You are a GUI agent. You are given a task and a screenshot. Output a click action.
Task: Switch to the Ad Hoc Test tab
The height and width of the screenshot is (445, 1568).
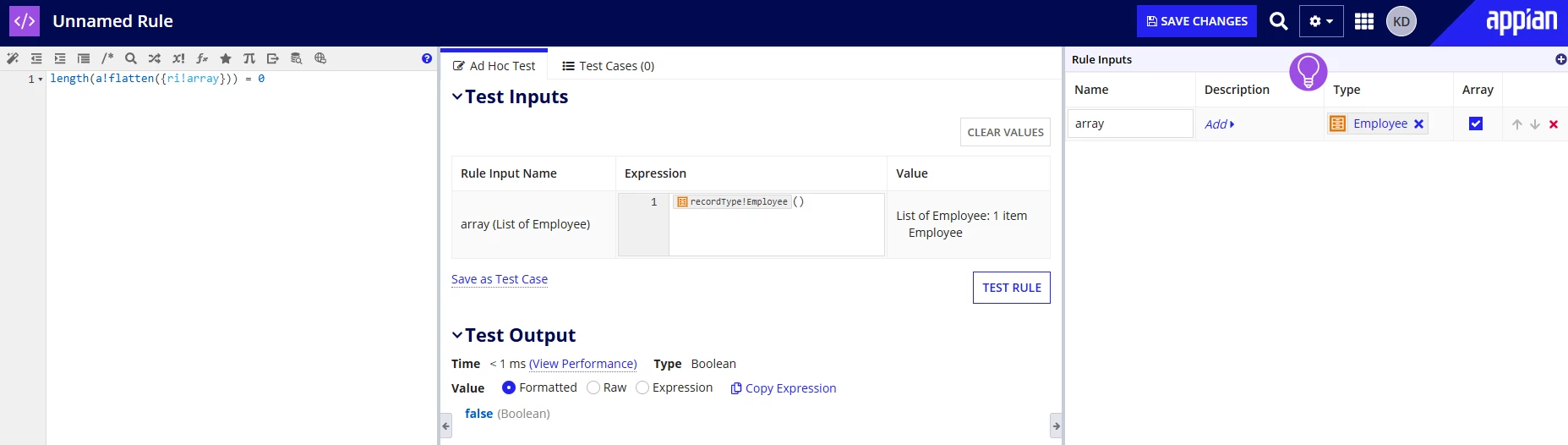click(494, 65)
